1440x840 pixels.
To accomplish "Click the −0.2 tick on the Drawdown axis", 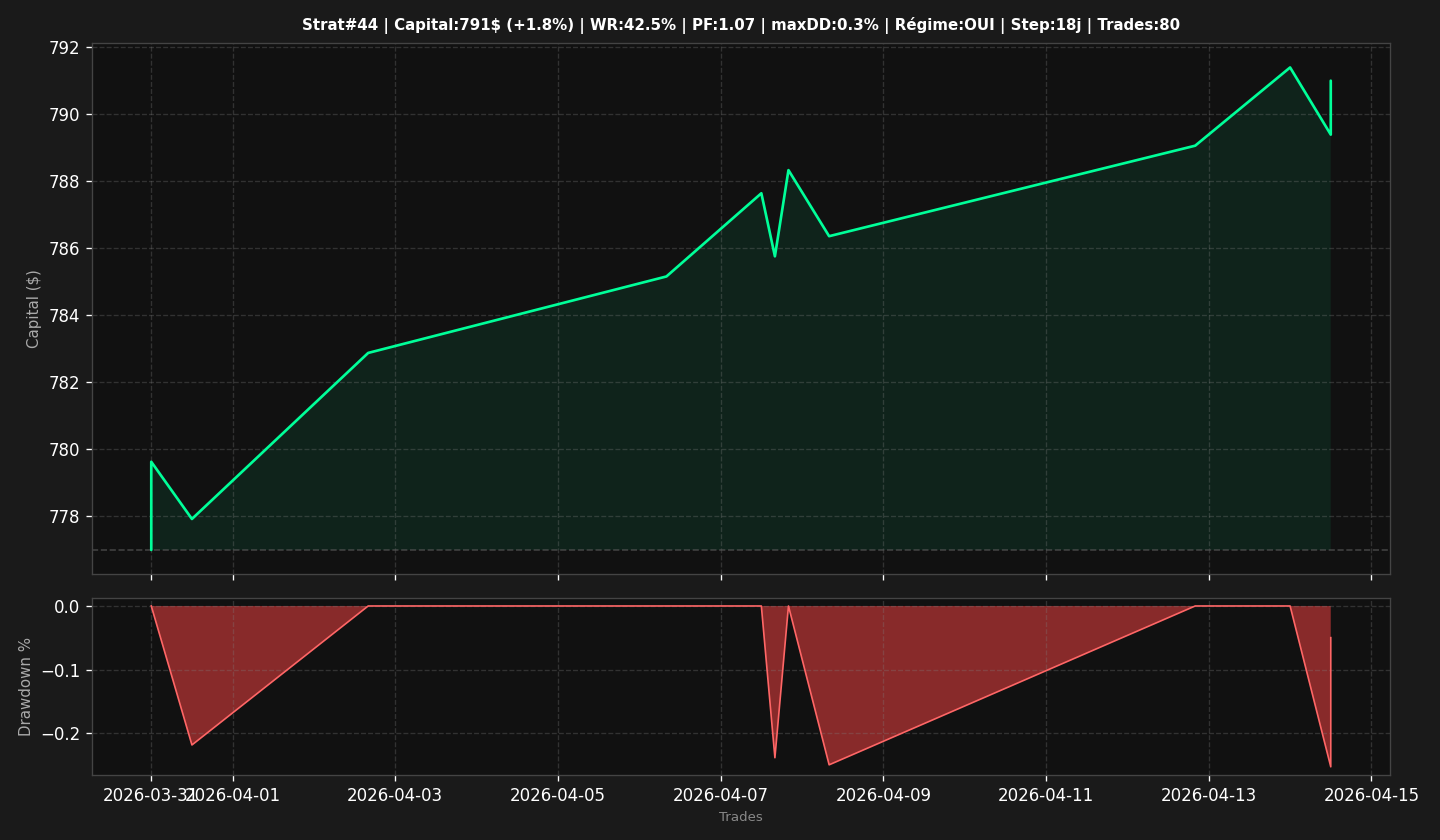I will tap(61, 734).
